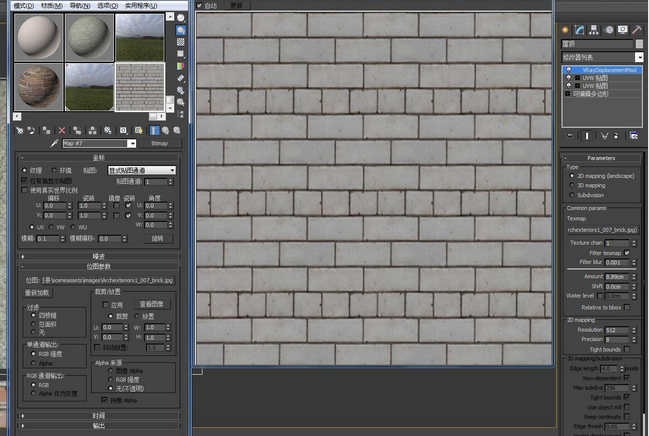Enable the Water level checkbox
649x436 pixels.
[x=600, y=296]
